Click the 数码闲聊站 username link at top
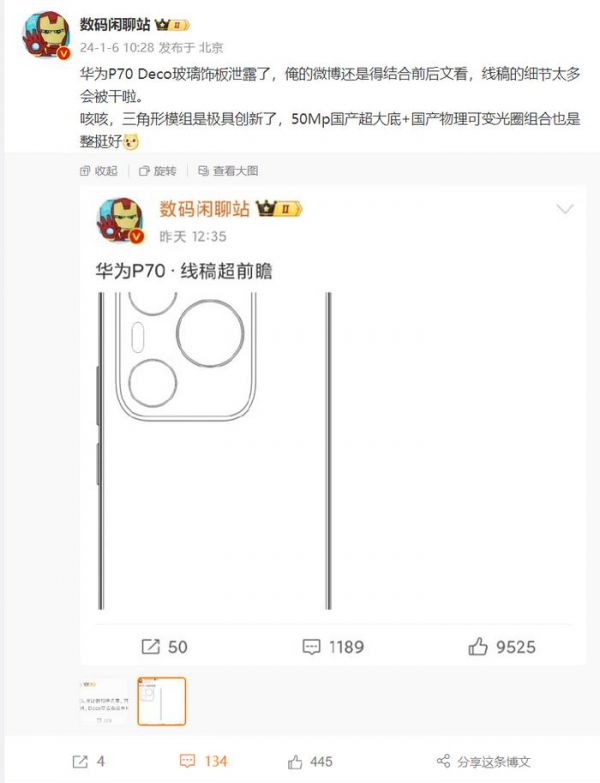This screenshot has height=783, width=600. click(x=115, y=24)
